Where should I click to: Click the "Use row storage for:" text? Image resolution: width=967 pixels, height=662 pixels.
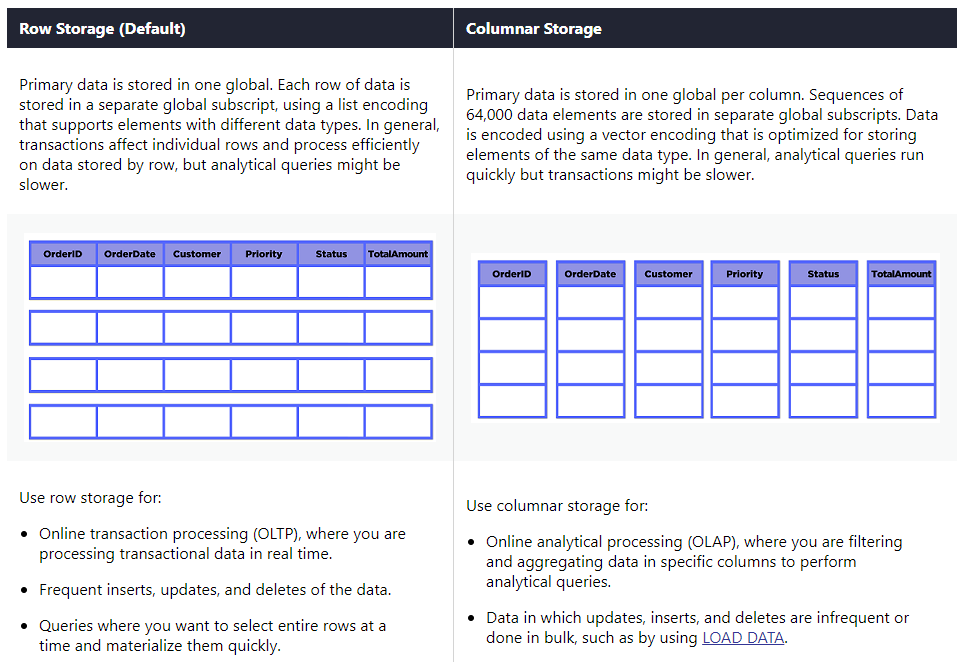coord(90,498)
